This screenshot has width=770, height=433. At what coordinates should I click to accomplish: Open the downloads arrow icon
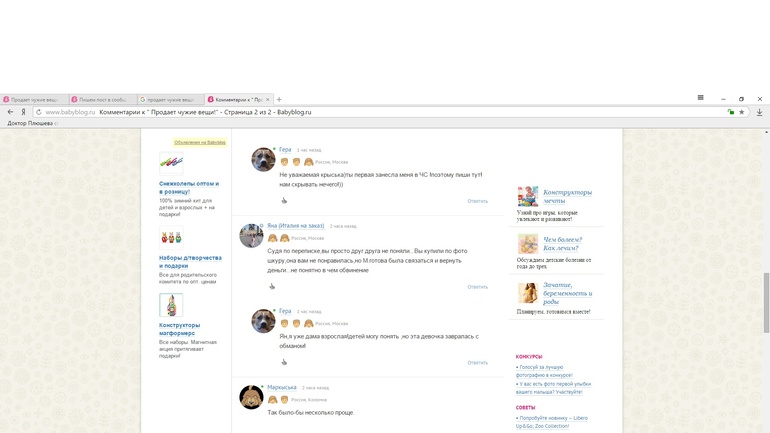[x=759, y=112]
